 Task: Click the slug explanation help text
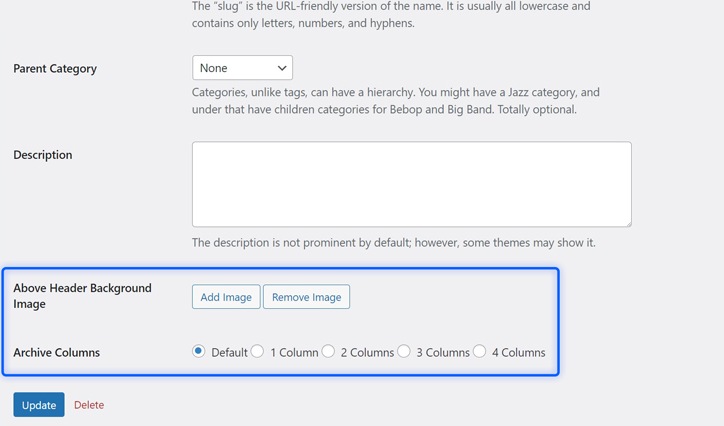[390, 15]
